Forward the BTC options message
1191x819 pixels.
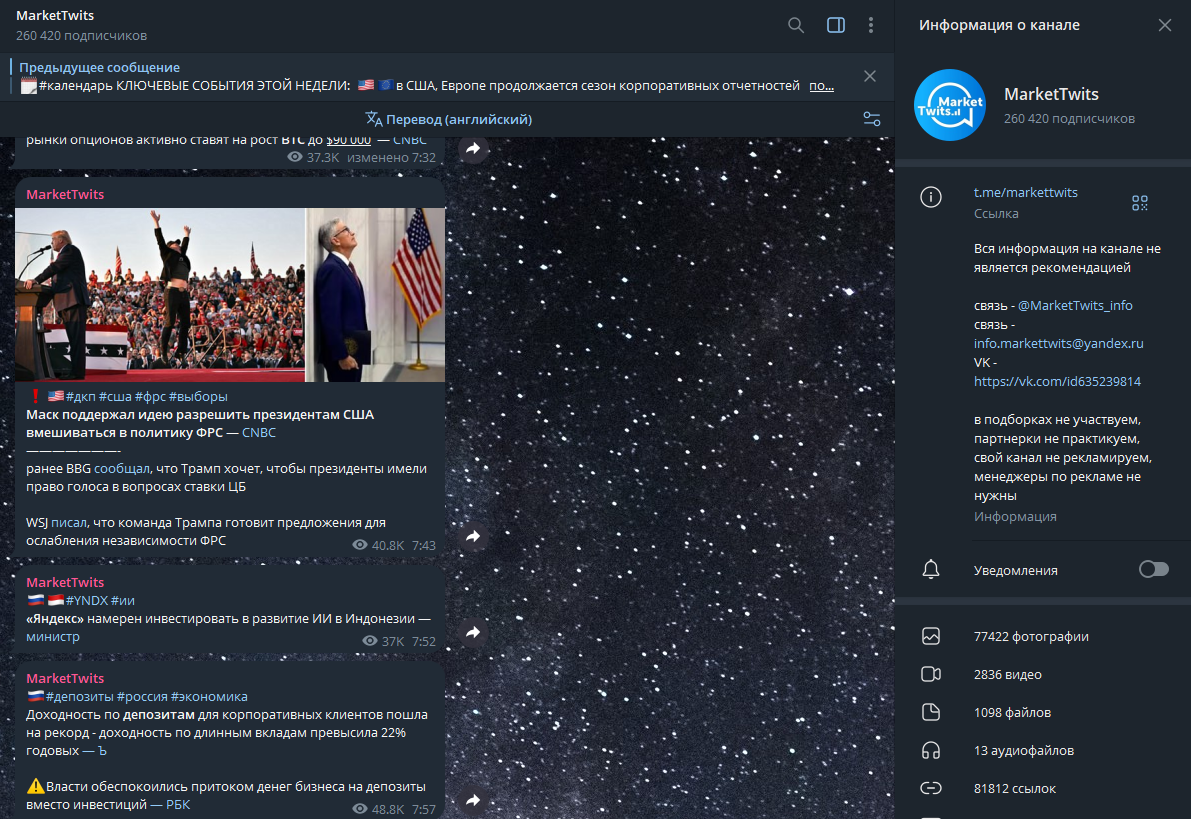pyautogui.click(x=473, y=148)
